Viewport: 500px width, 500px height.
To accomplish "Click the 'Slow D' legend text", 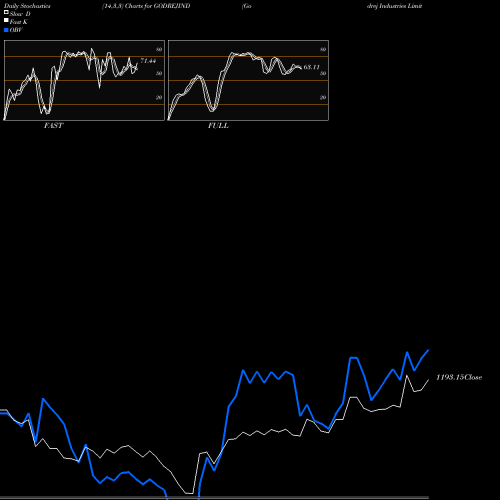I will point(20,14).
